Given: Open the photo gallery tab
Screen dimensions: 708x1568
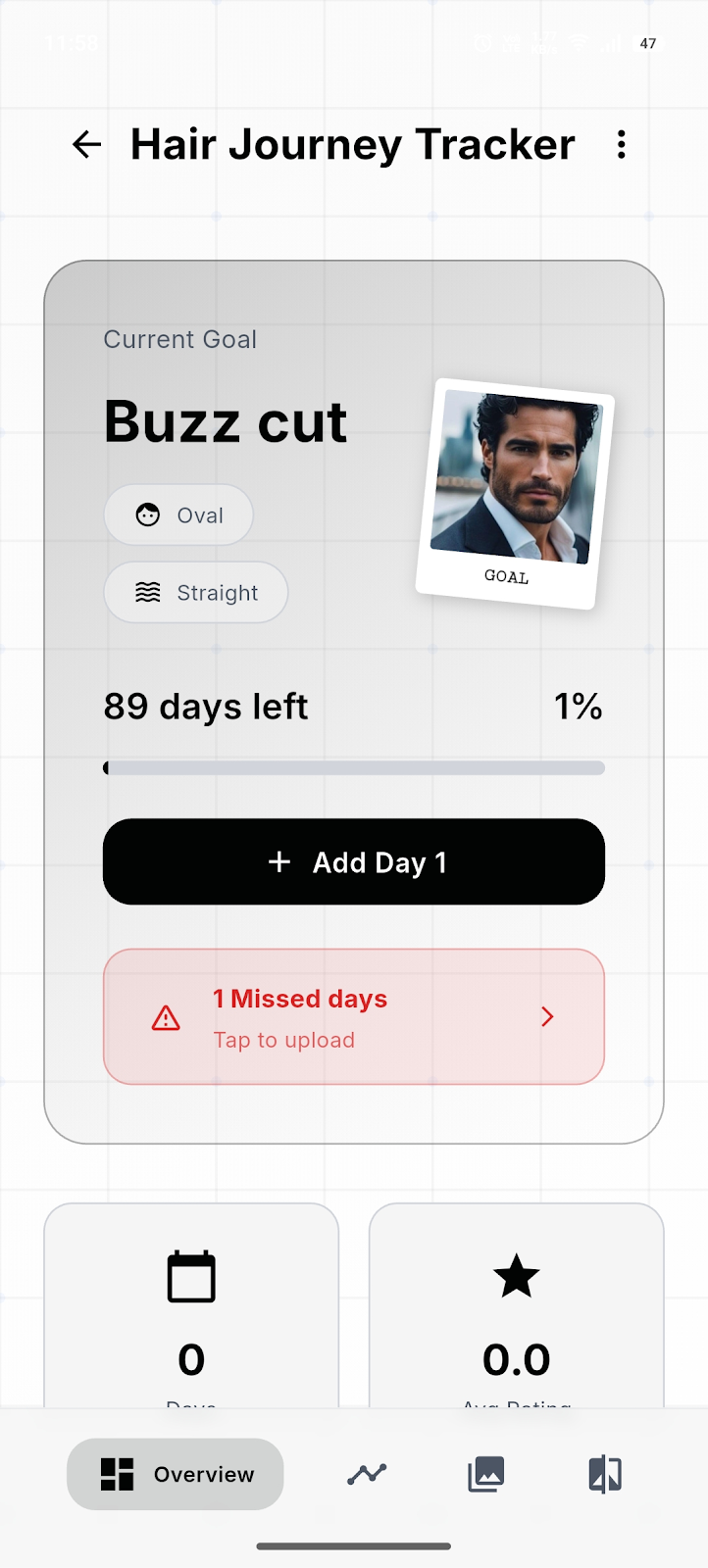Looking at the screenshot, I should click(x=486, y=1474).
